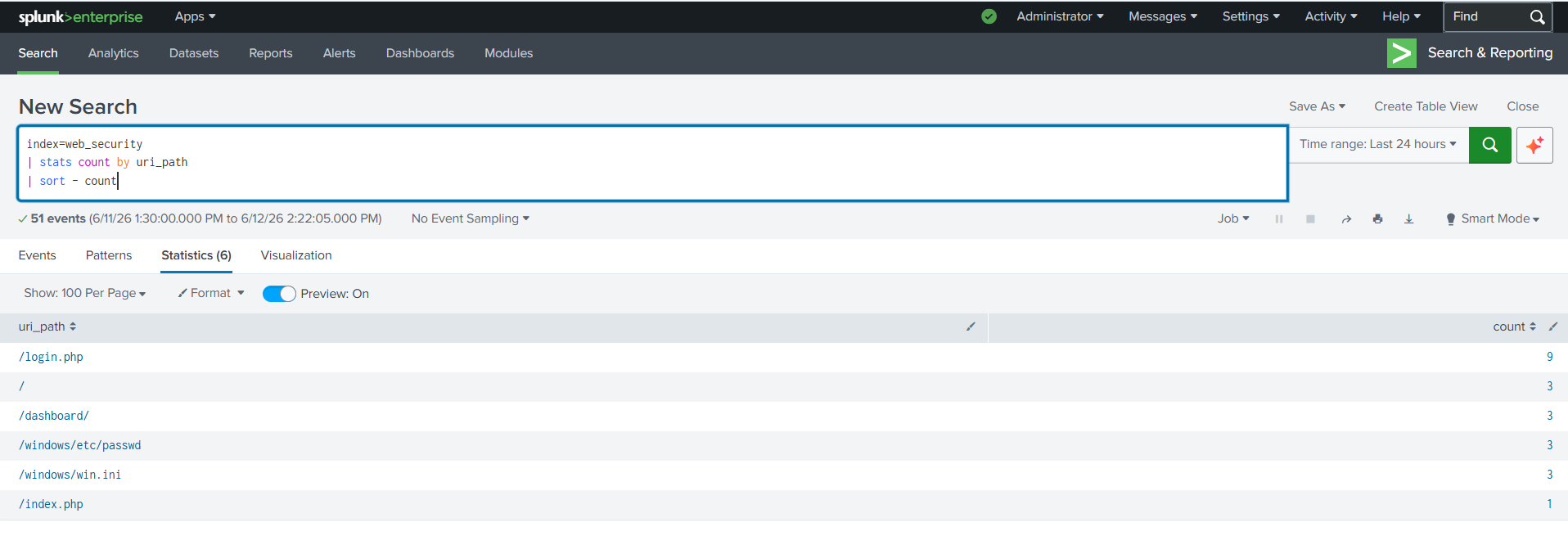Select the Statistics (6) tab
Screen dimensions: 1568x536
pos(196,255)
